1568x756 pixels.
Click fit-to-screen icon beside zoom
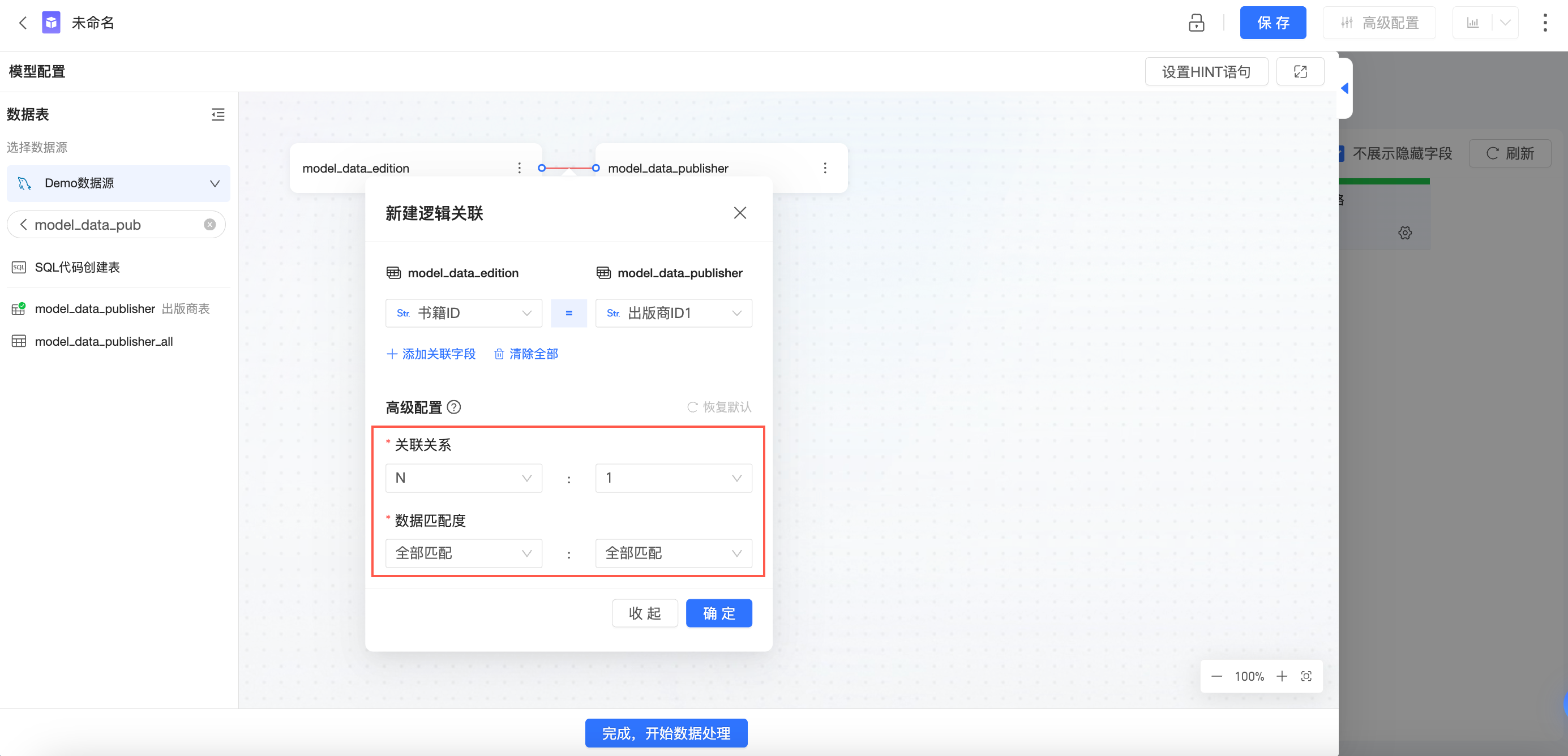1306,676
